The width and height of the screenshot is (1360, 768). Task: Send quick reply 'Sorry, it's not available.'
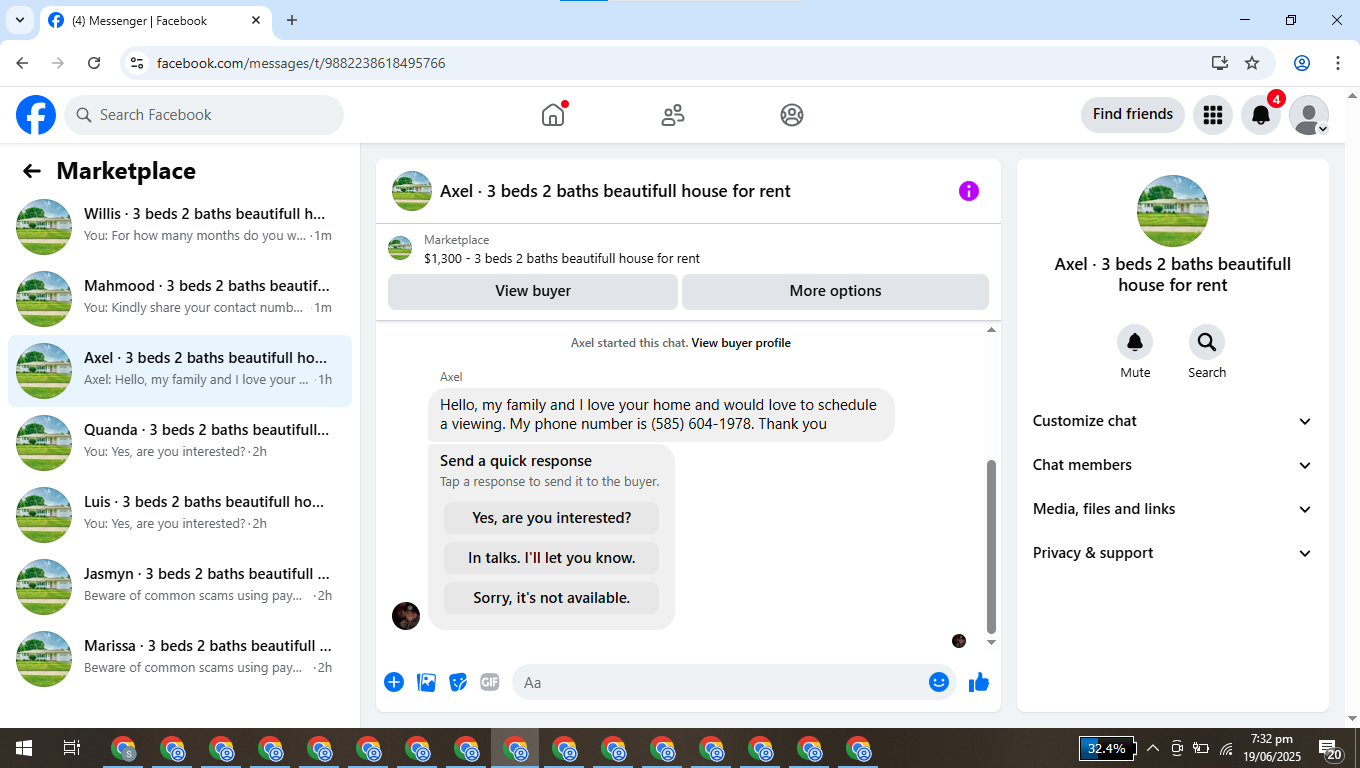click(x=552, y=598)
